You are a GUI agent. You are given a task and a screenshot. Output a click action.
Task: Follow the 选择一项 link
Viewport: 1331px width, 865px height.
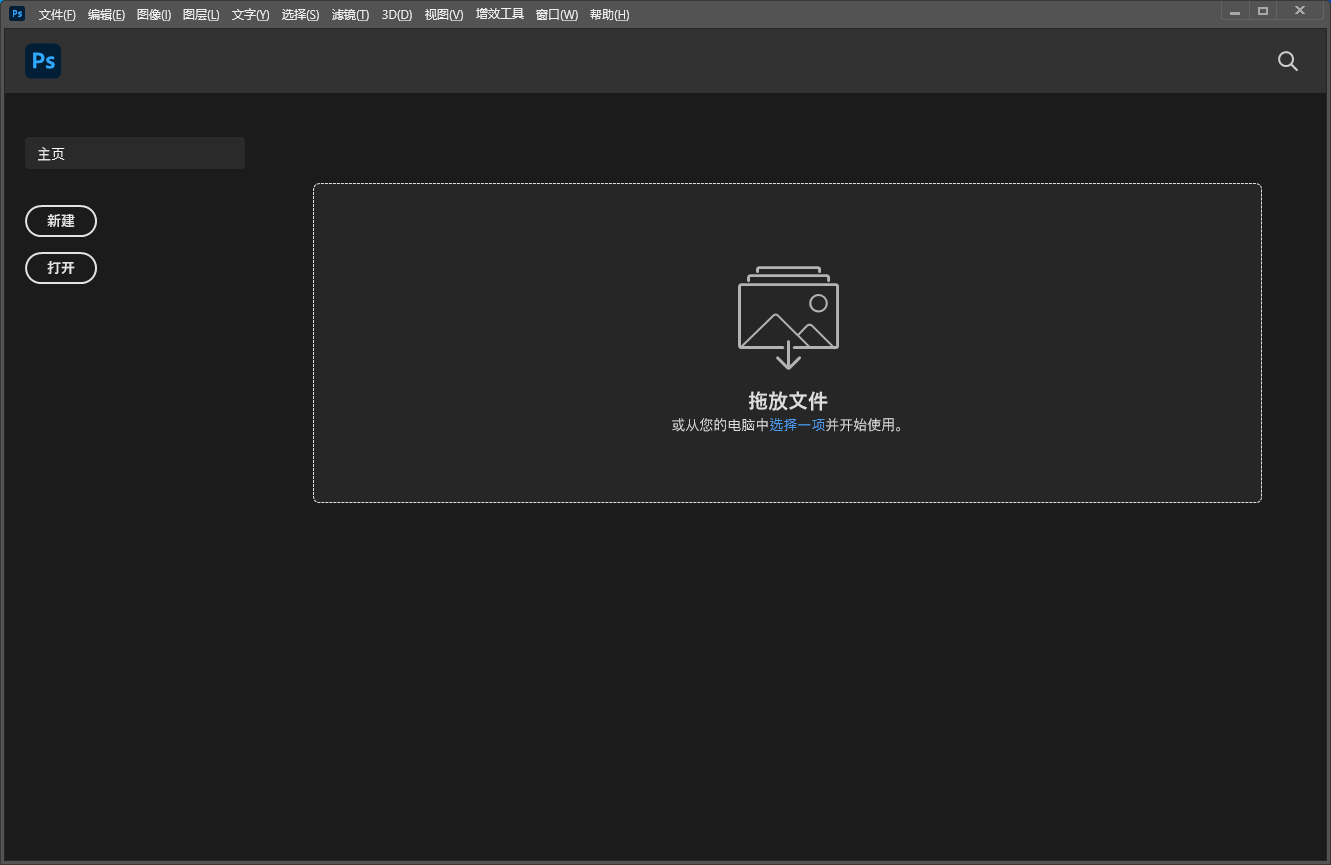(797, 425)
